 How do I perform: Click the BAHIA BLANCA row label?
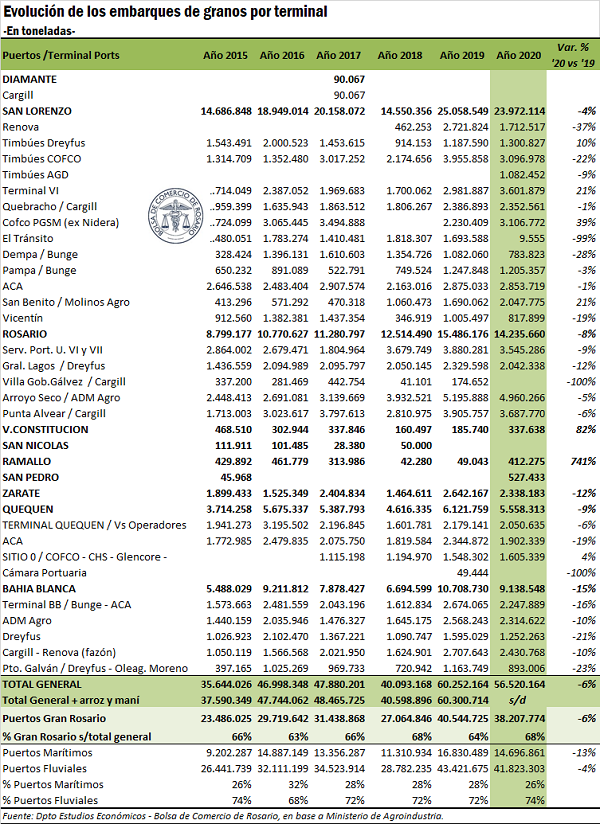coord(40,588)
